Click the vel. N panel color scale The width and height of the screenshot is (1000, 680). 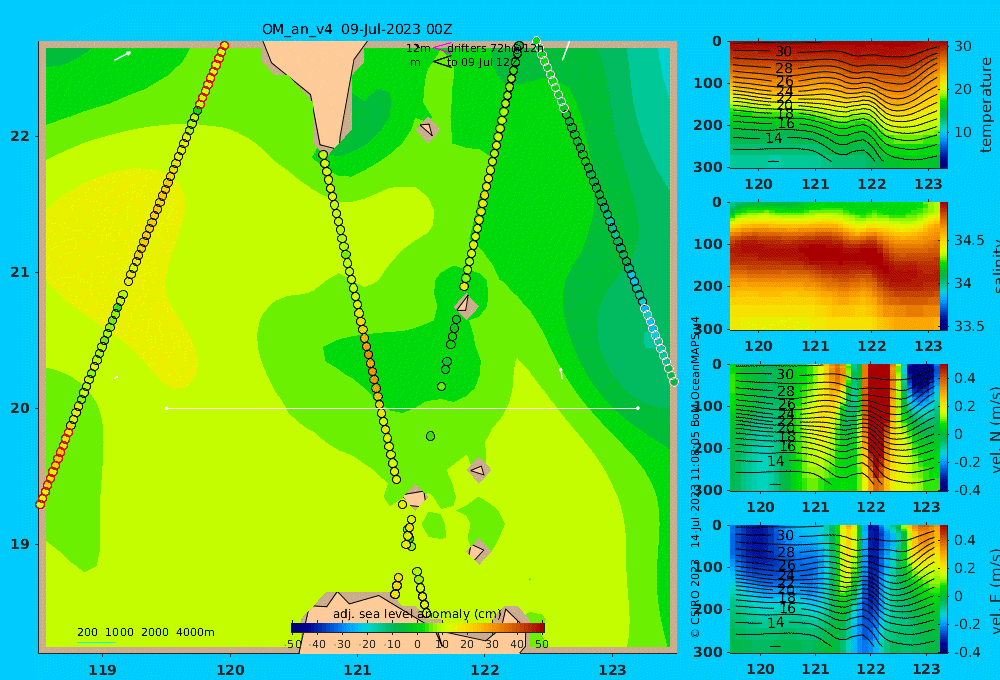[944, 427]
